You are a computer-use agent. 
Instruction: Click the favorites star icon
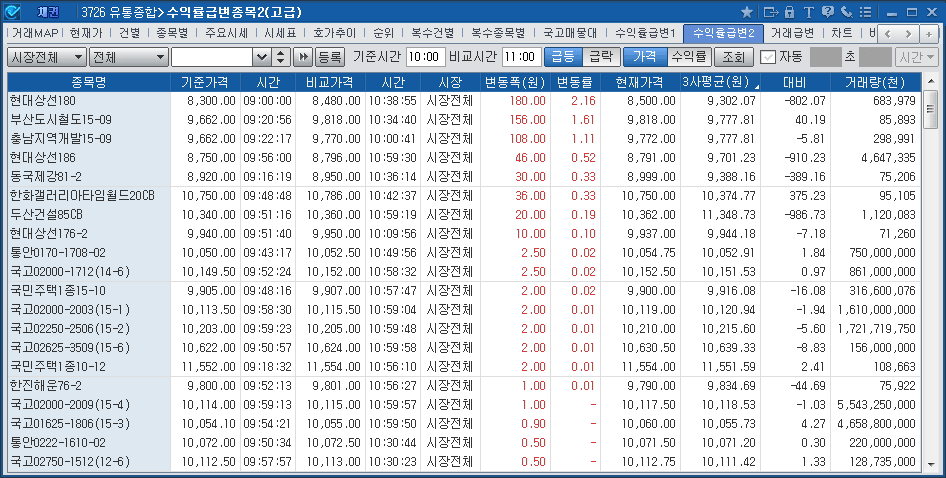coord(747,12)
